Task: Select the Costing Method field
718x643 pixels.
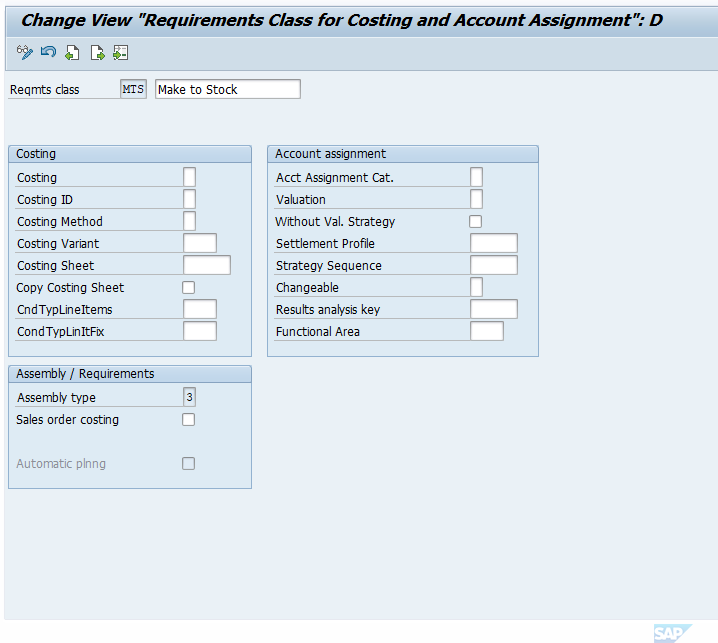Action: (x=189, y=221)
